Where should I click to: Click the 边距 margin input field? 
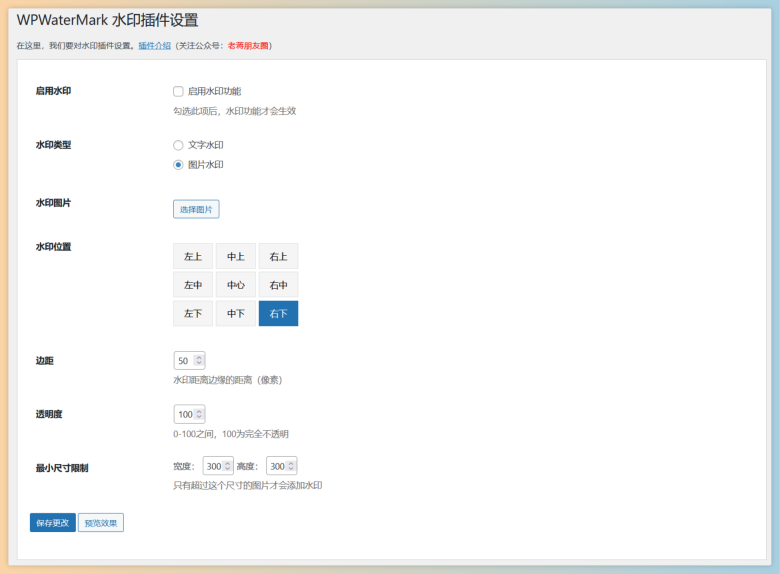point(189,361)
